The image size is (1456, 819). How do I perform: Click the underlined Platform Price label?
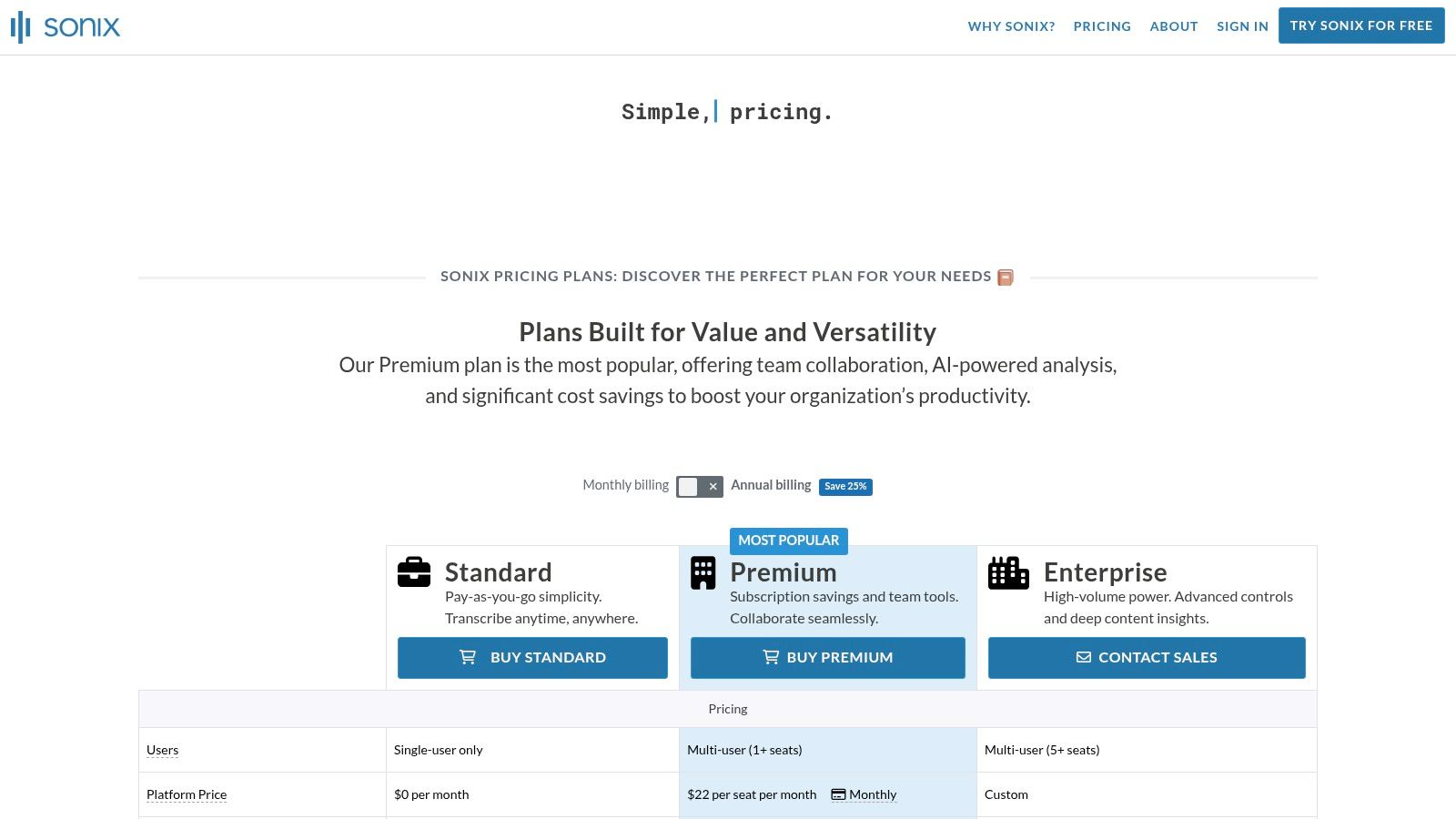pyautogui.click(x=187, y=794)
